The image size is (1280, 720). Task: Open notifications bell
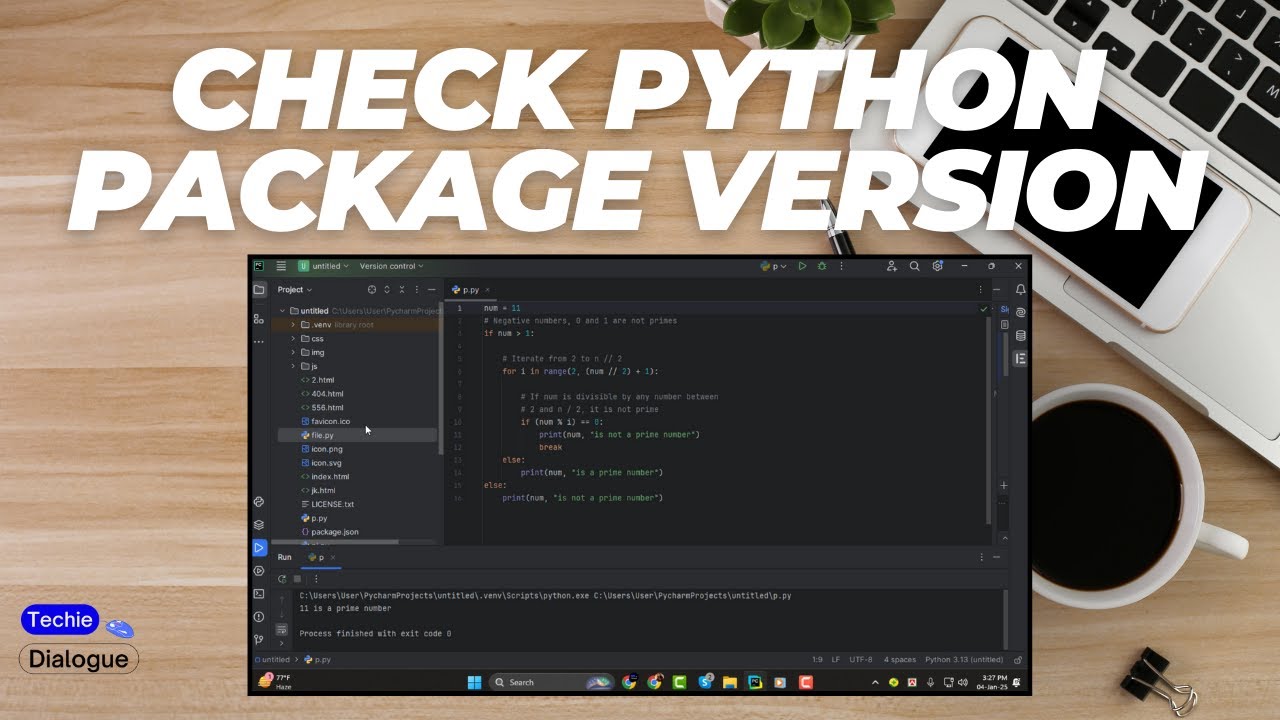pos(1020,290)
